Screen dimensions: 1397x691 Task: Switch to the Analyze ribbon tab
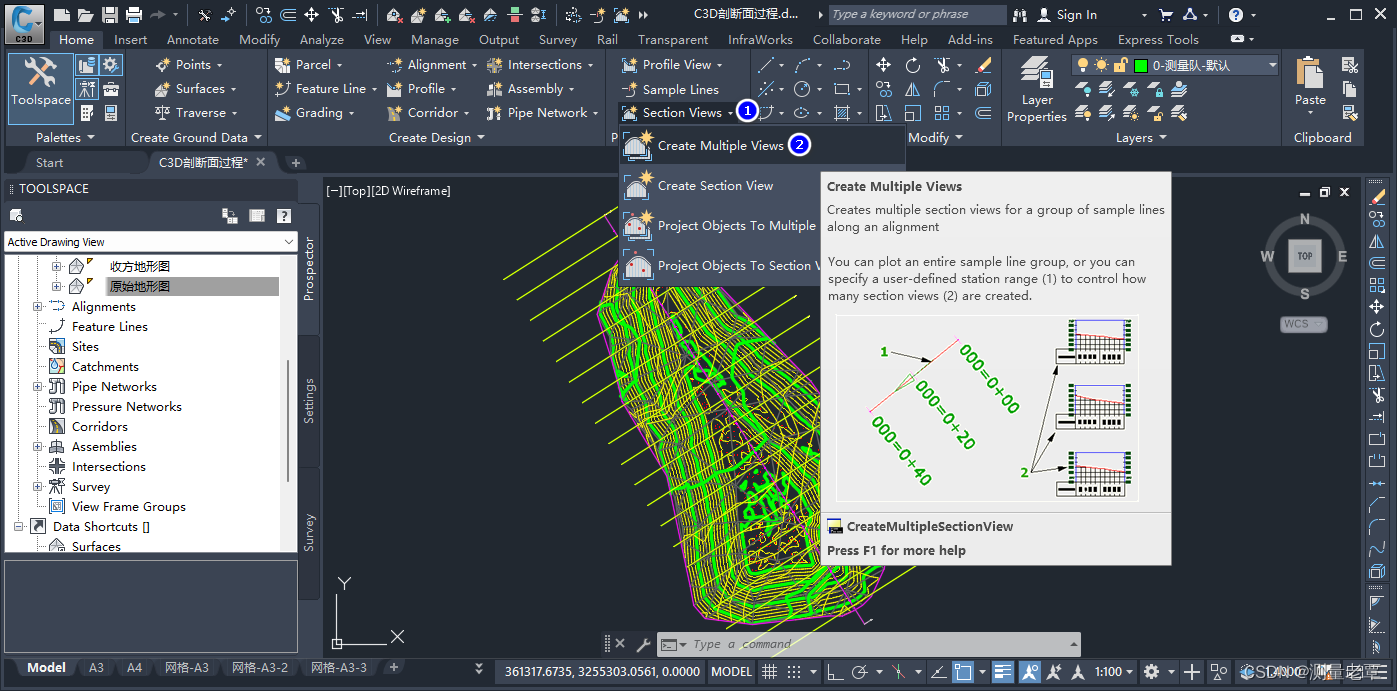click(x=322, y=40)
